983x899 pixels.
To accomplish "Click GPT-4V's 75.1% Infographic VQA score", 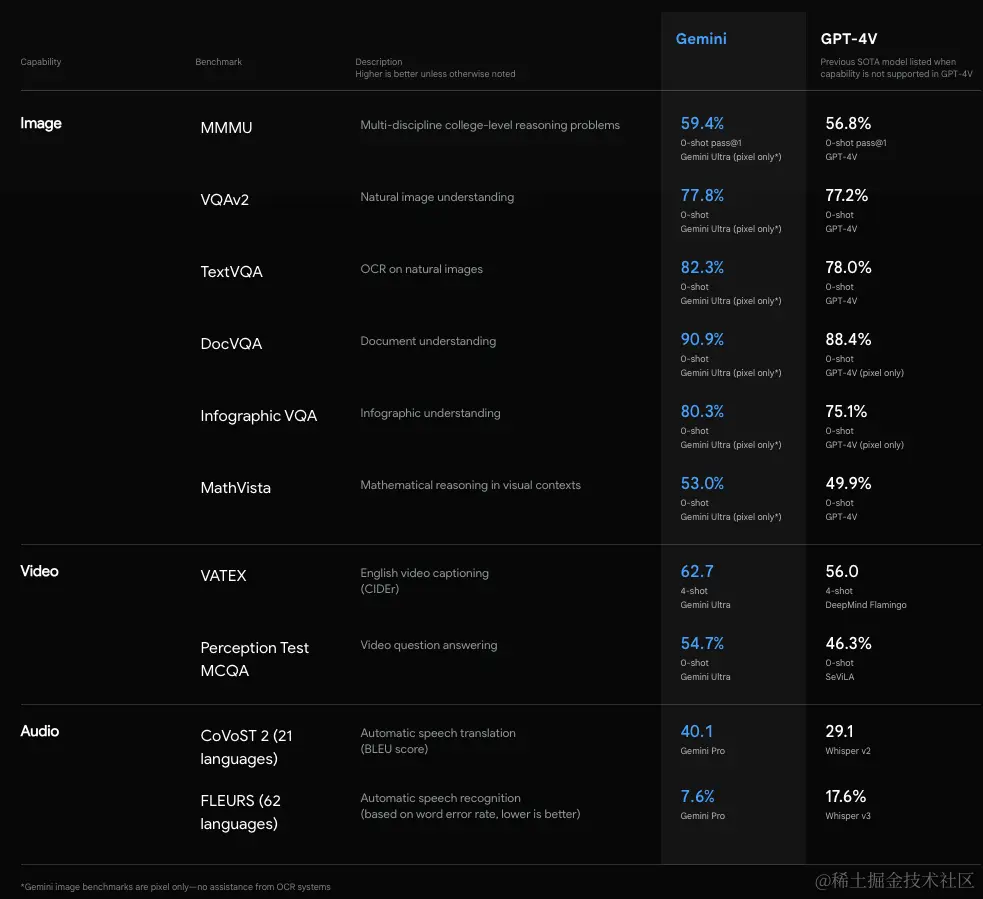I will tap(846, 412).
